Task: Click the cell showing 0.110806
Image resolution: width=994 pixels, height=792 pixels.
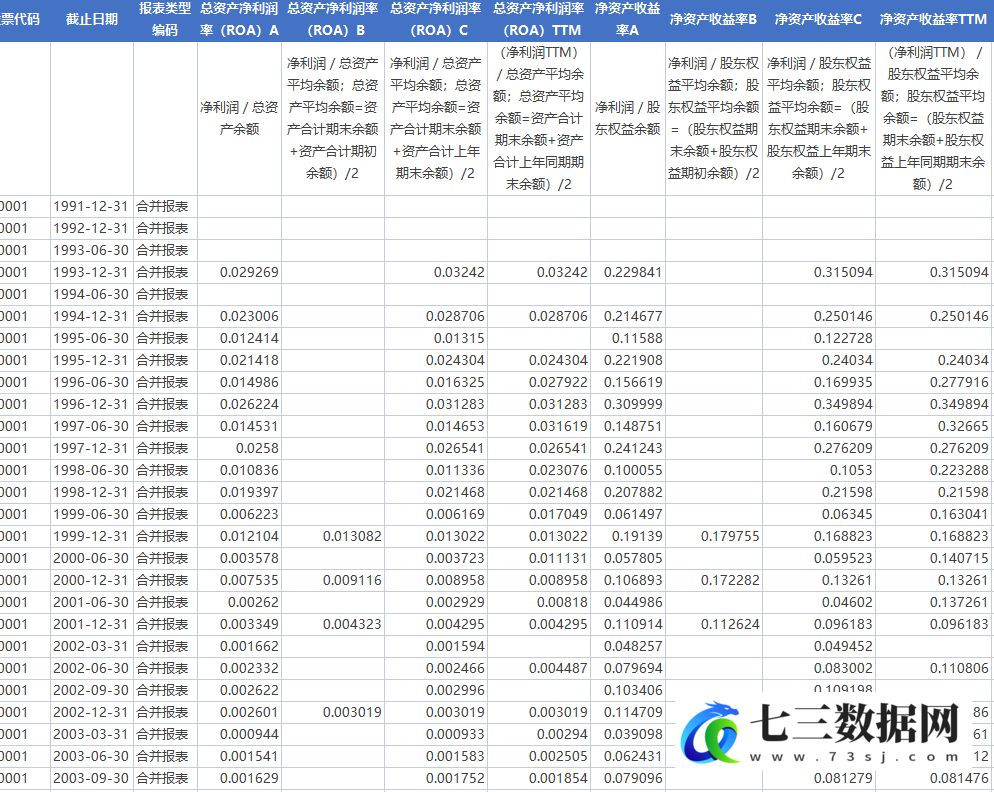Action: [x=933, y=668]
